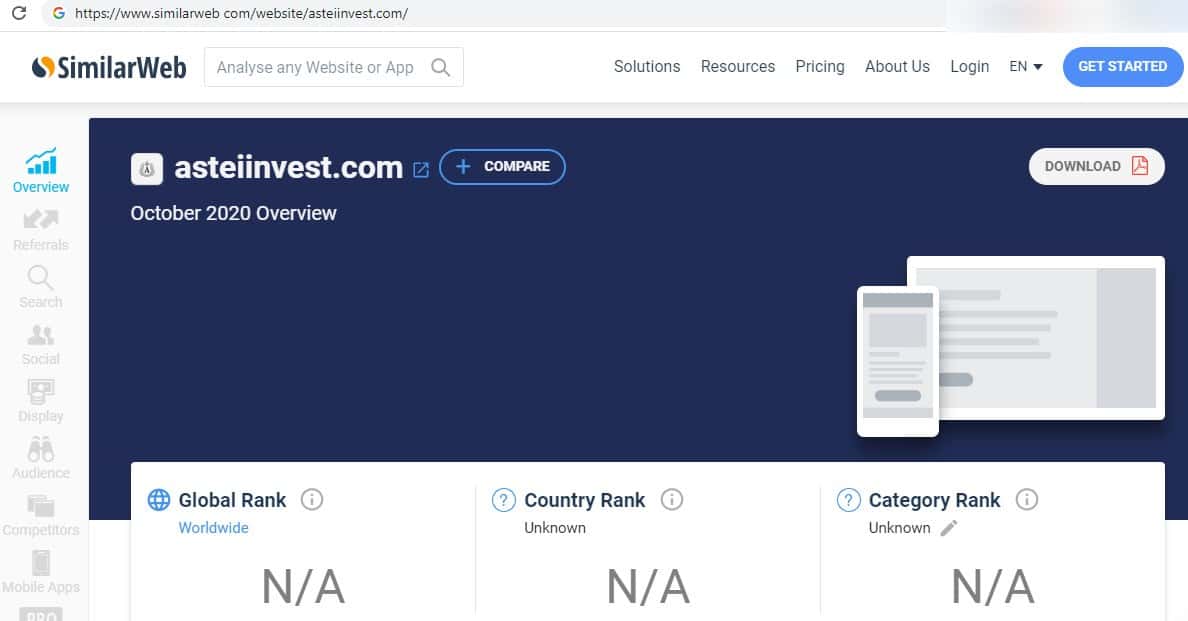Image resolution: width=1188 pixels, height=621 pixels.
Task: Click the device preview illustration
Action: click(x=1011, y=346)
